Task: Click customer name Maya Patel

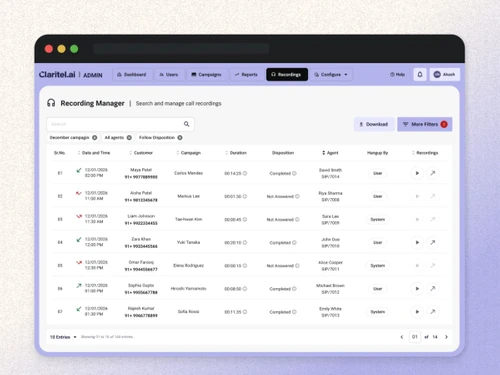Action: click(141, 170)
